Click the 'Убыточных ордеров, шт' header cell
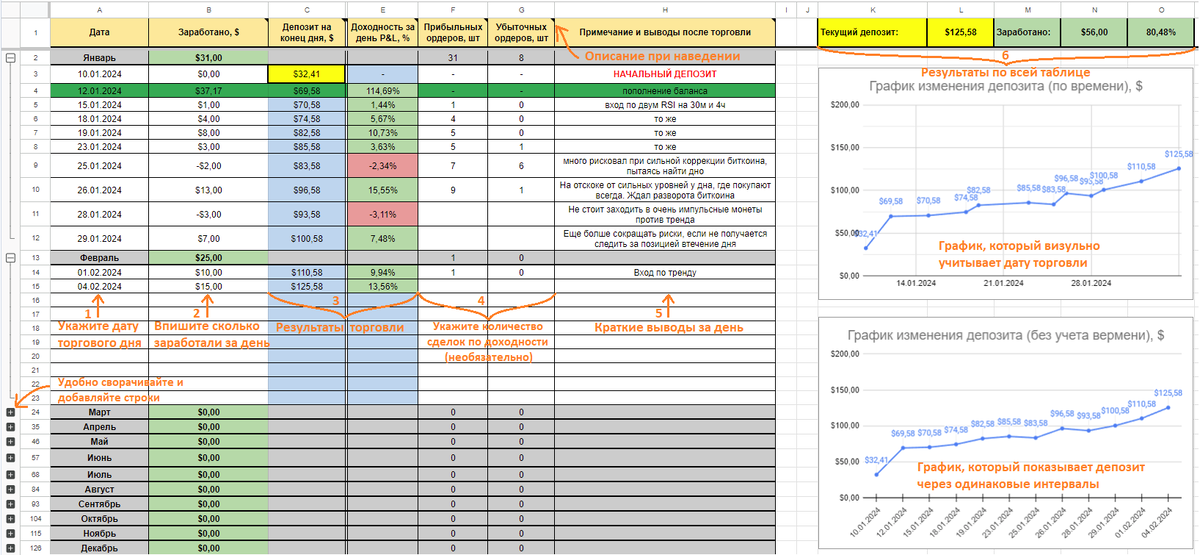 (x=520, y=33)
